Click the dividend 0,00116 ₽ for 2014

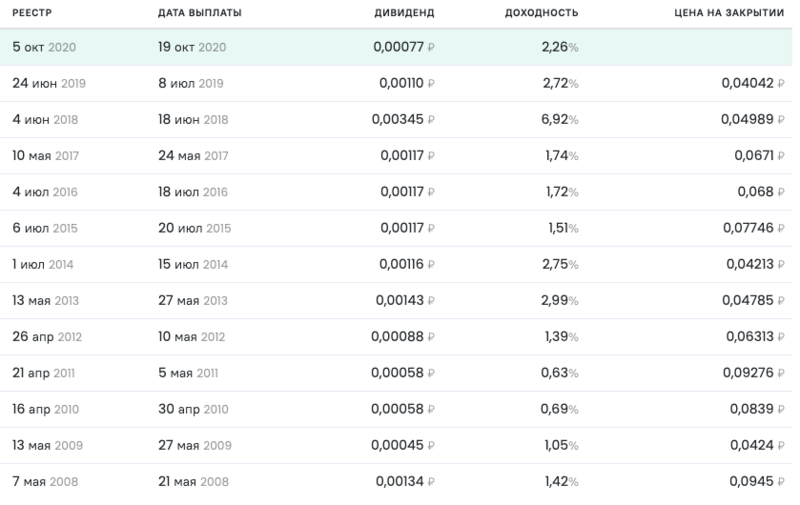(x=407, y=264)
